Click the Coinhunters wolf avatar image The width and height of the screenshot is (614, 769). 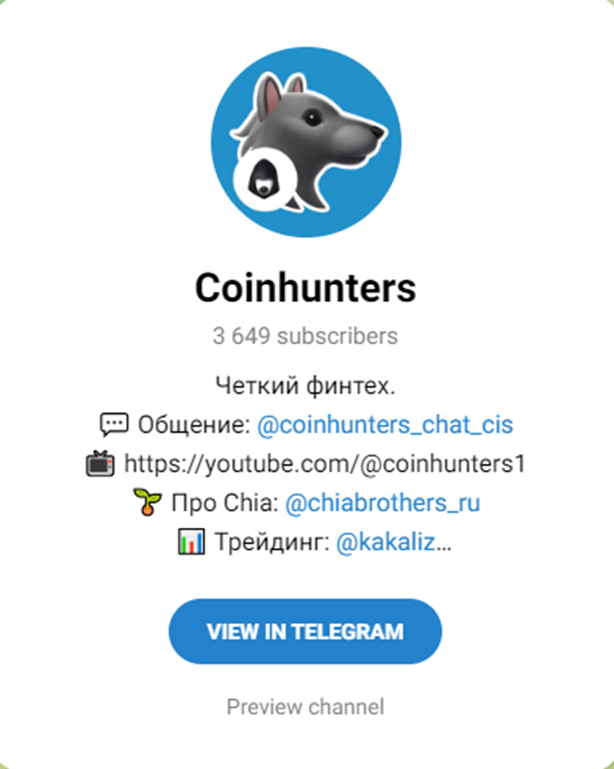306,142
